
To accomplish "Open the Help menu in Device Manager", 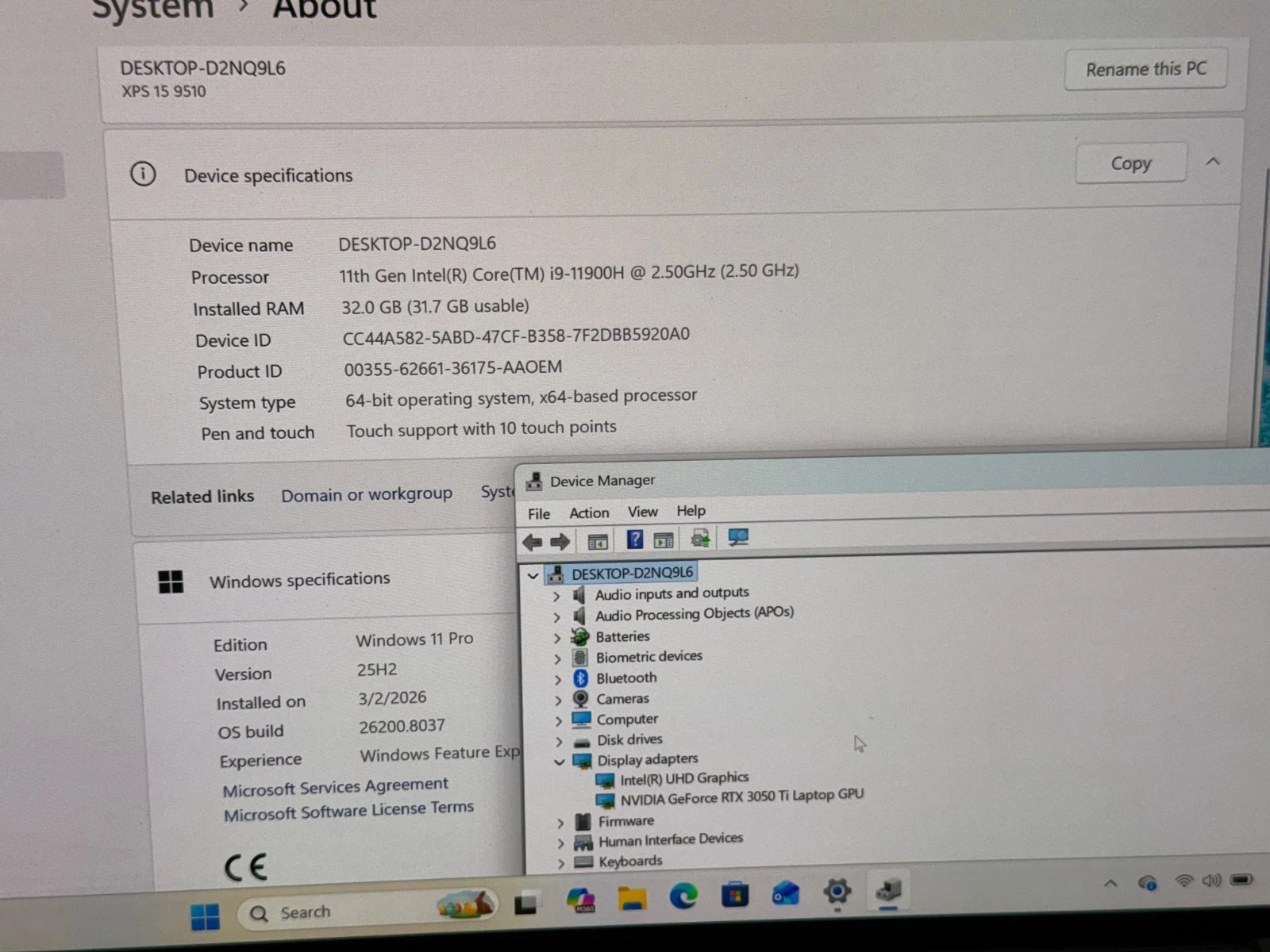I will [691, 510].
